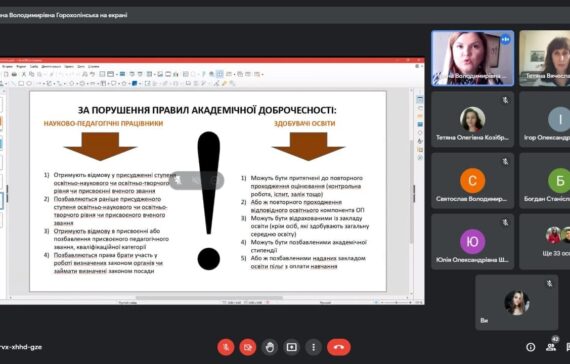570x364 pixels.
Task: Select the Богдан Станісл... participant tile
Action: pos(545,180)
